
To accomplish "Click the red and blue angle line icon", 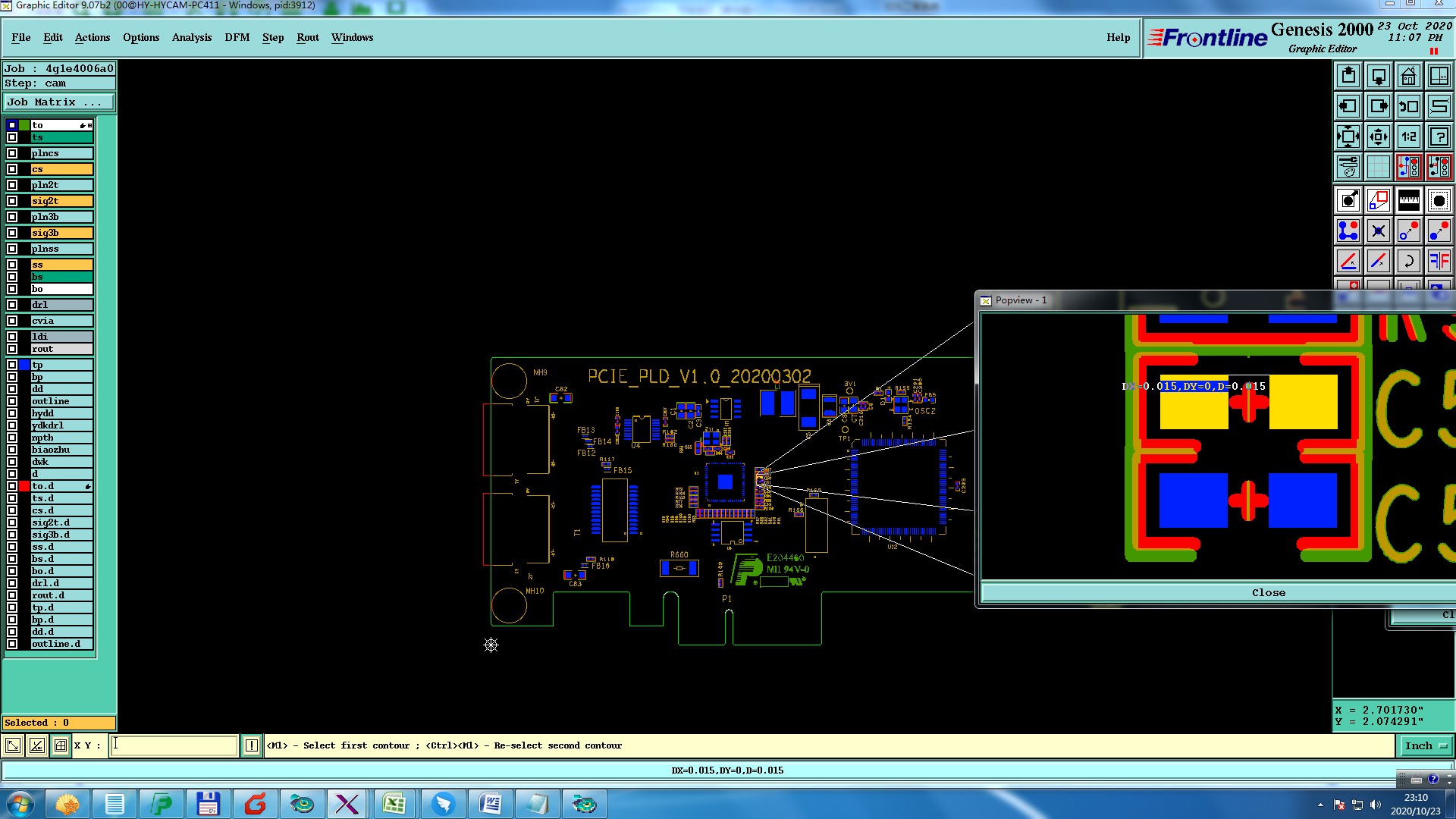I will tap(1348, 261).
